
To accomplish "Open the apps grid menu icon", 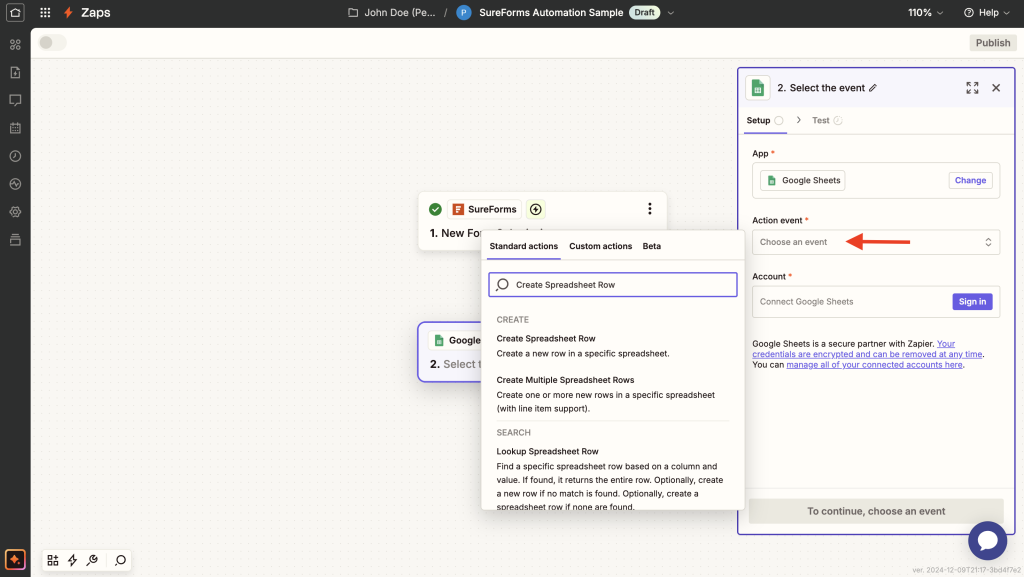I will click(x=45, y=13).
